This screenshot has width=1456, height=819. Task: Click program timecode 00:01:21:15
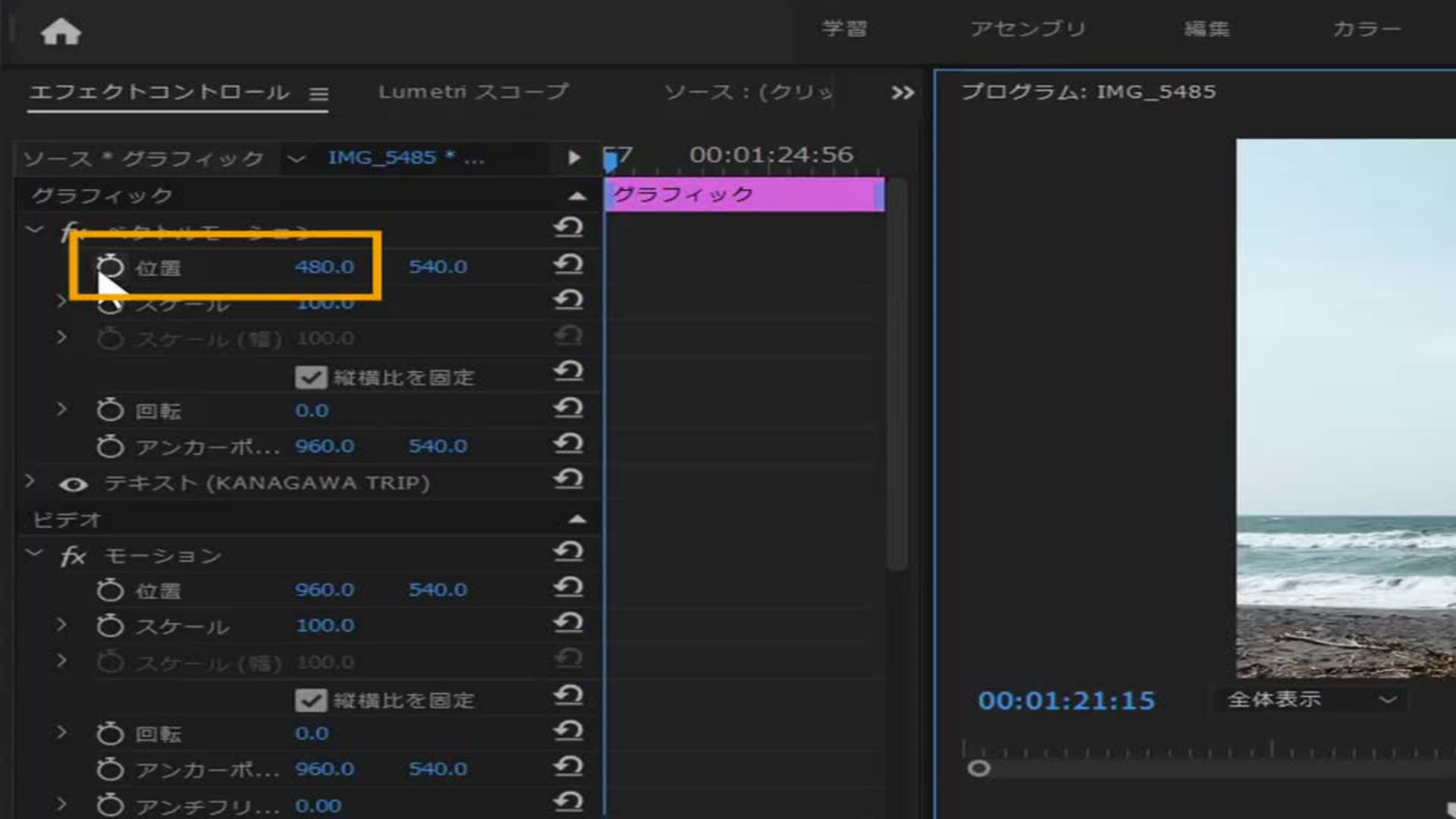(x=1065, y=700)
